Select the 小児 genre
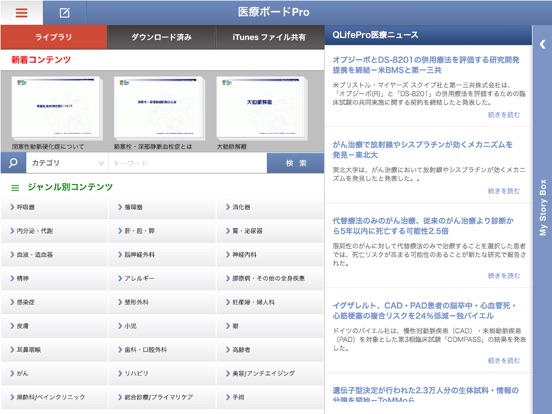552x414 pixels. (162, 326)
